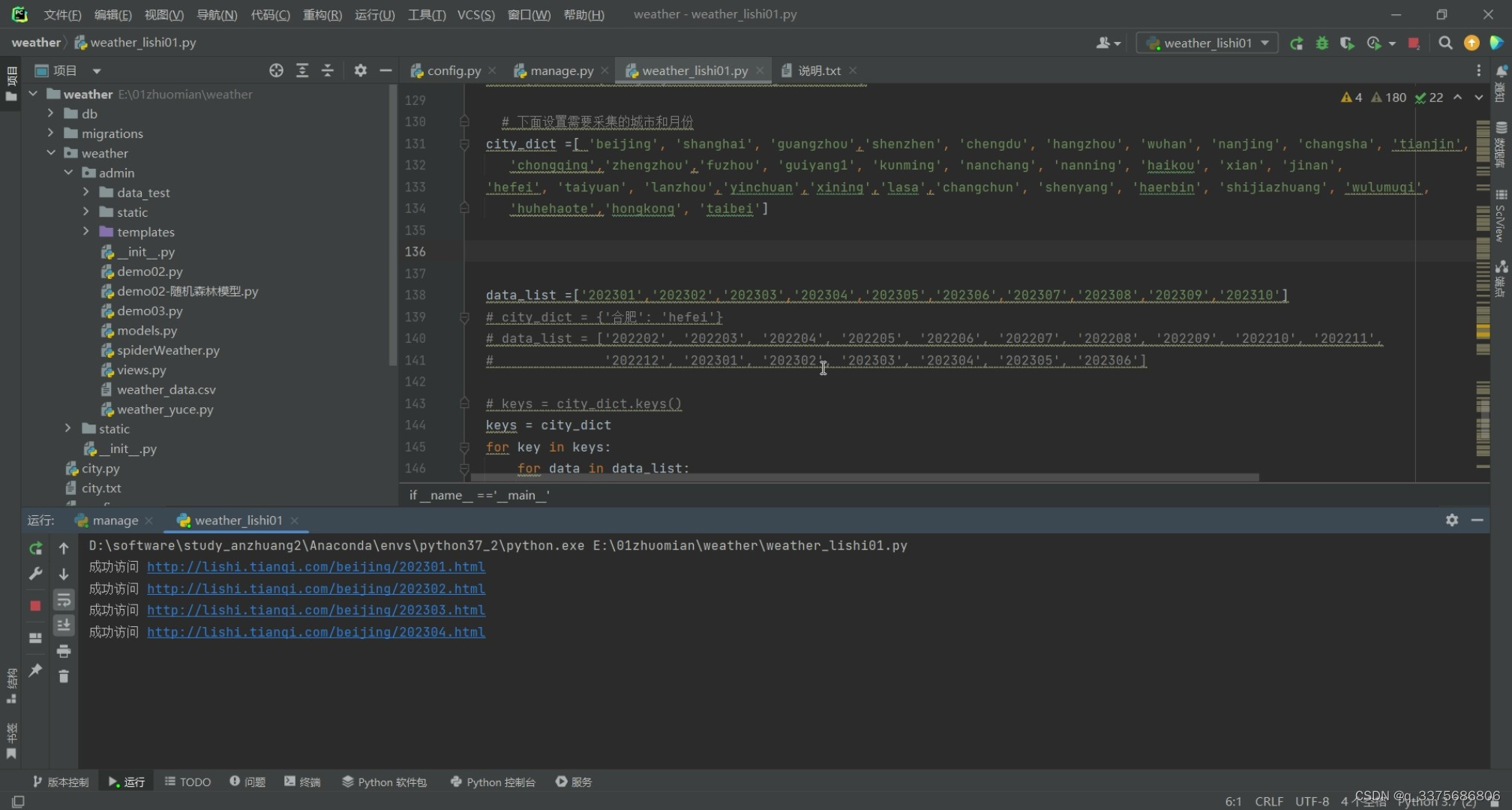Toggle scroll-to-end in the console
Image resolution: width=1512 pixels, height=810 pixels.
[x=64, y=625]
